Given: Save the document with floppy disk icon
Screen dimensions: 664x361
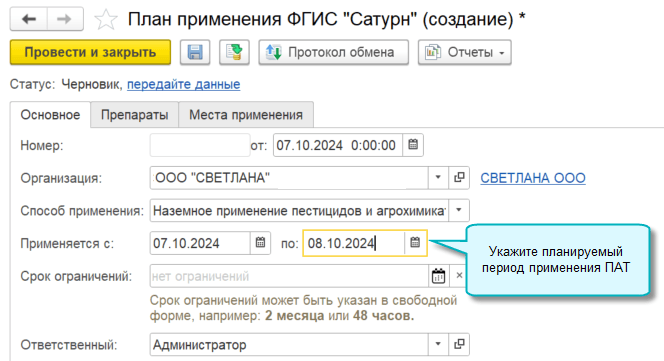Looking at the screenshot, I should point(195,52).
